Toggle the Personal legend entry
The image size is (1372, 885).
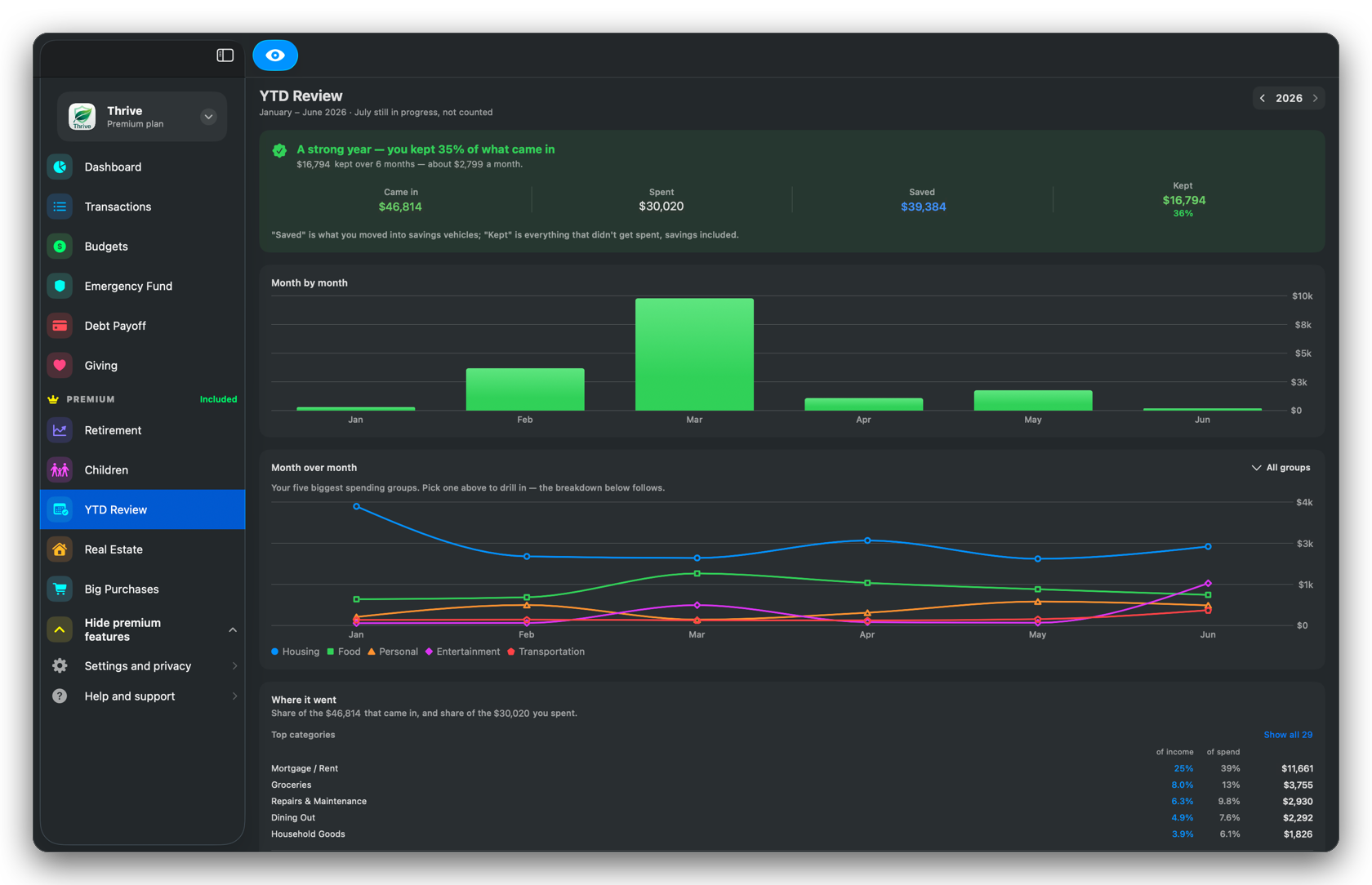pyautogui.click(x=393, y=652)
